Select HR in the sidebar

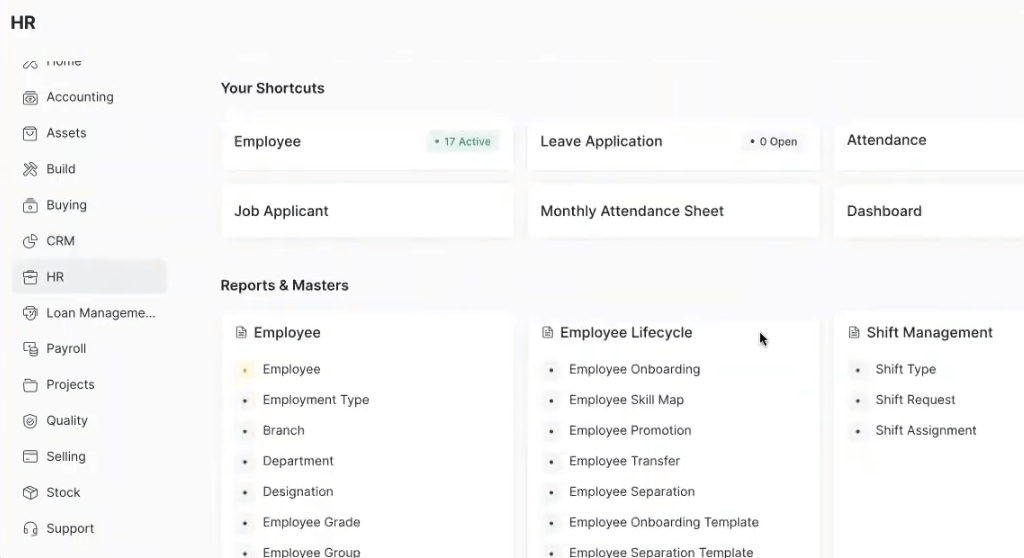(55, 277)
